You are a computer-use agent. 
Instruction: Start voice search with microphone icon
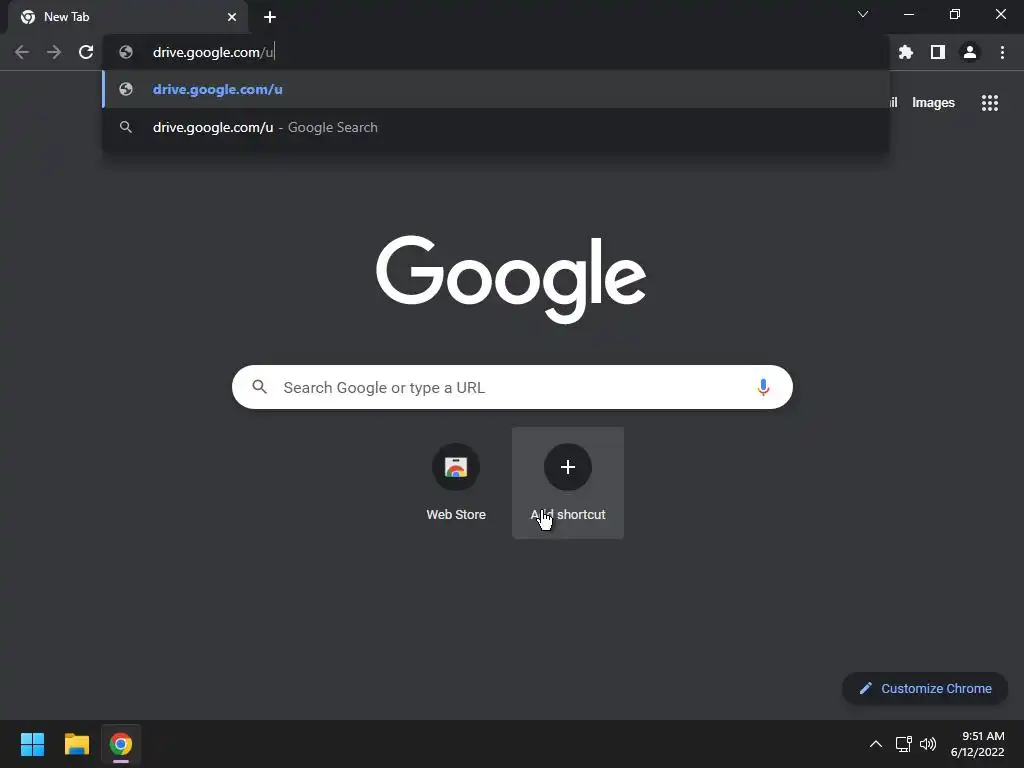763,387
